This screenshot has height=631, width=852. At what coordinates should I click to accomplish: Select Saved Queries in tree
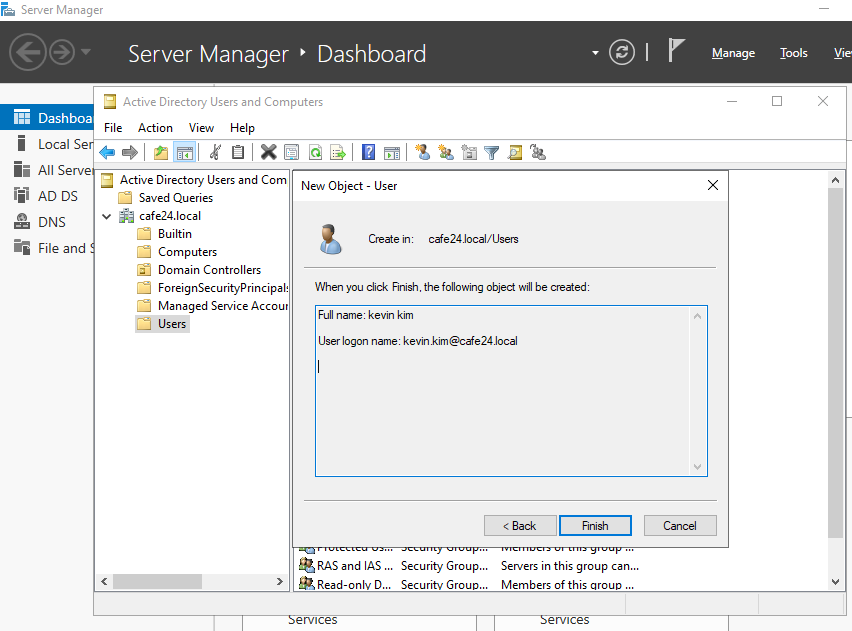tap(176, 198)
